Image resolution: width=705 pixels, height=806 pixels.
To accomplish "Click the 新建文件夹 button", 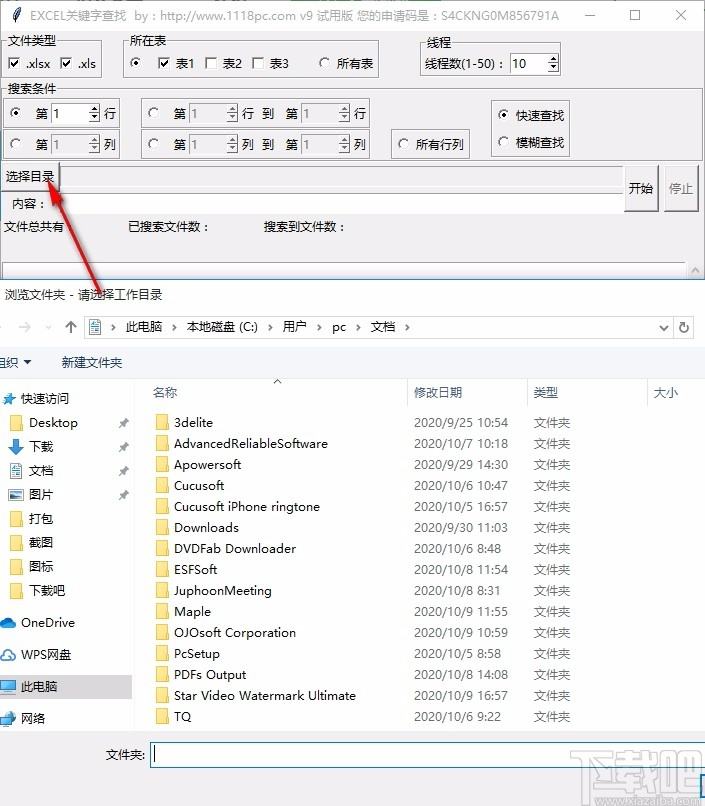I will click(92, 362).
